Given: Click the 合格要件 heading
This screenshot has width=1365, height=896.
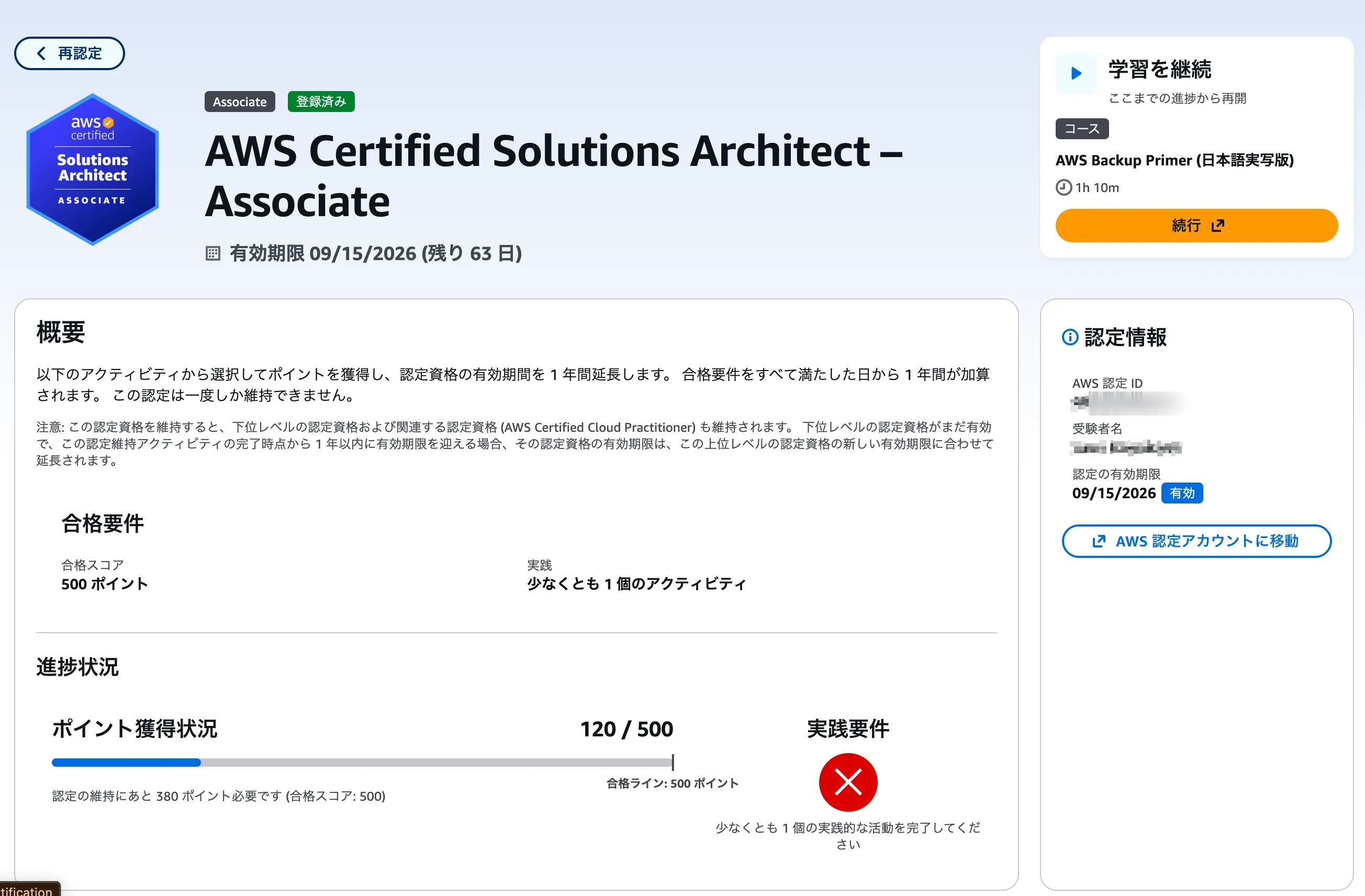Looking at the screenshot, I should point(103,523).
